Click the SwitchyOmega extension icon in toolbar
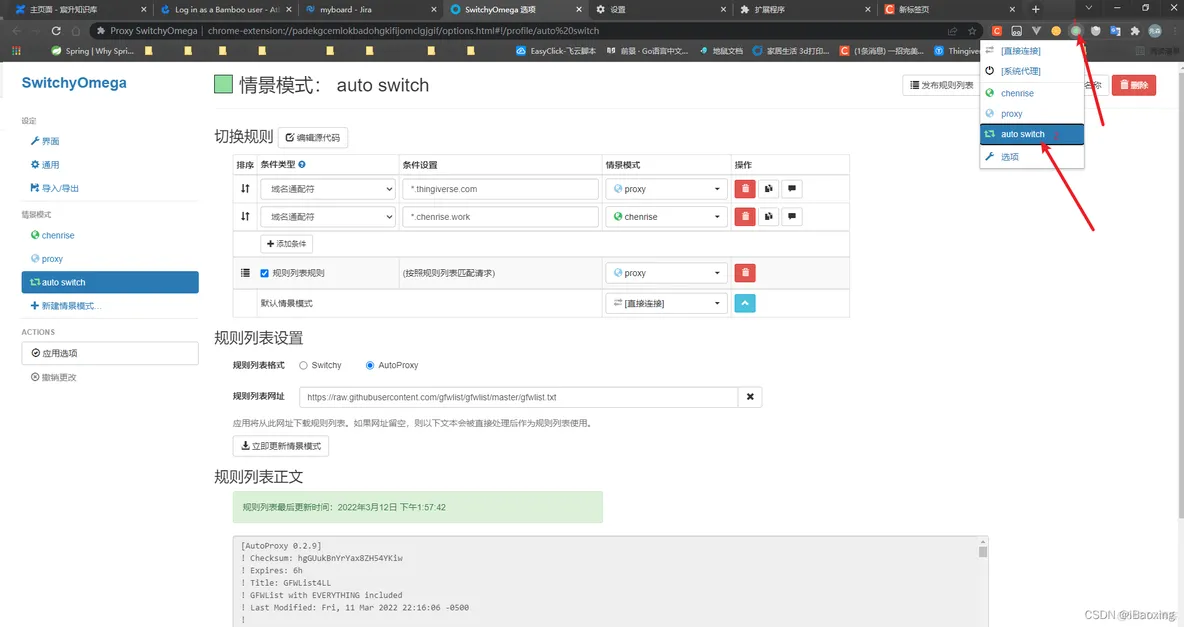Screen dimensions: 1184x627 point(1075,31)
